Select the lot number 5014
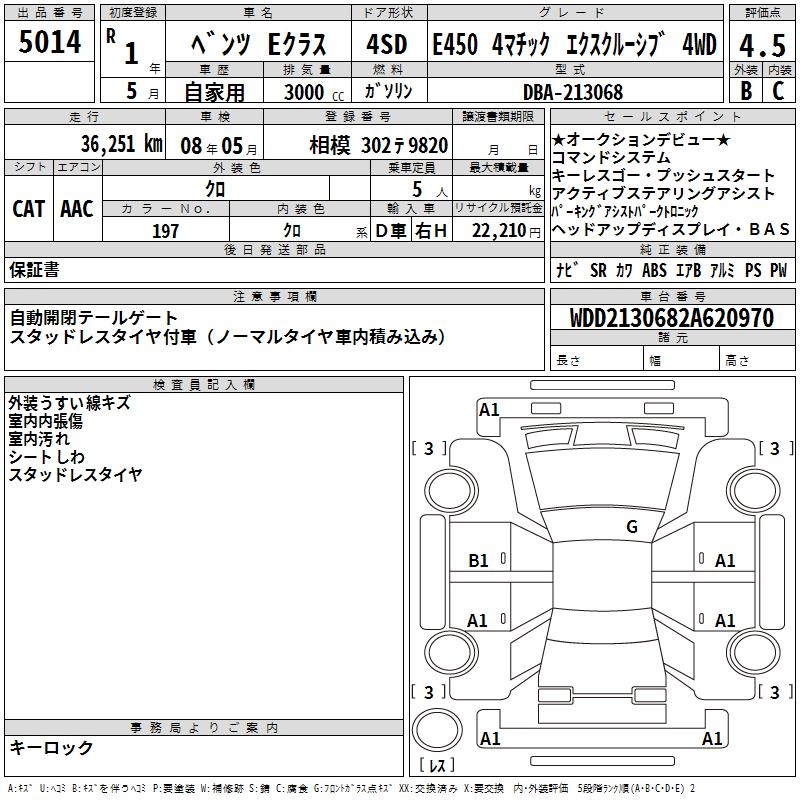Viewport: 800px width, 800px height. coord(49,41)
